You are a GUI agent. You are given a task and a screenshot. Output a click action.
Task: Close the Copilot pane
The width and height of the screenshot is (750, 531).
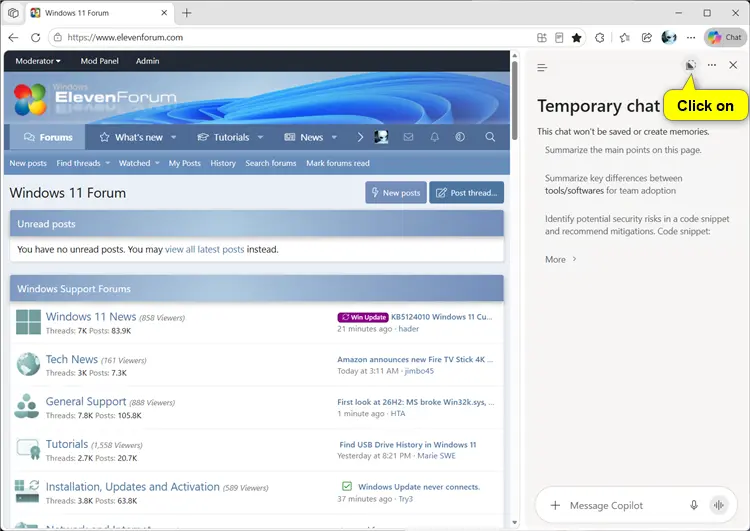(733, 65)
